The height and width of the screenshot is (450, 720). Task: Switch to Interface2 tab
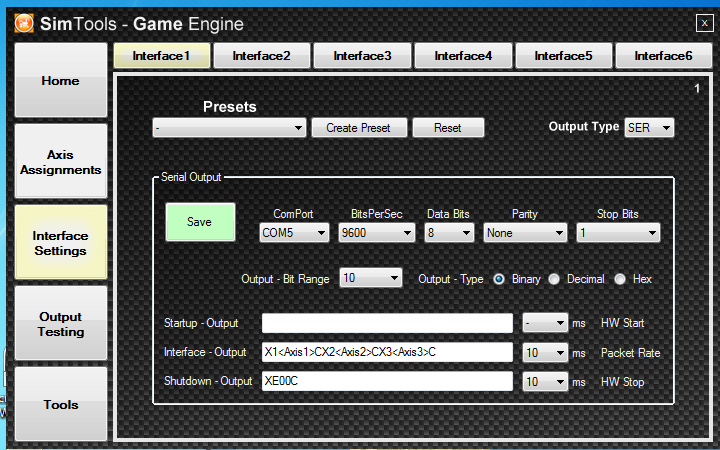pyautogui.click(x=262, y=56)
